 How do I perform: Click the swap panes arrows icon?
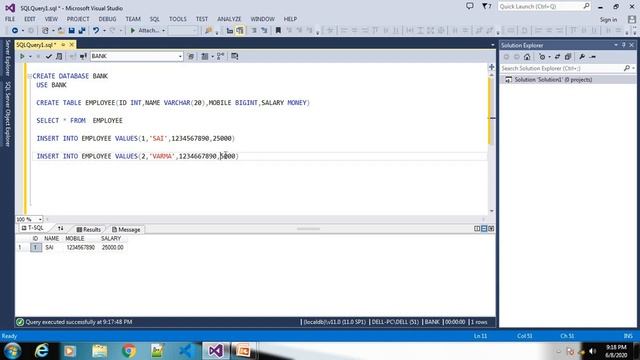pos(61,229)
